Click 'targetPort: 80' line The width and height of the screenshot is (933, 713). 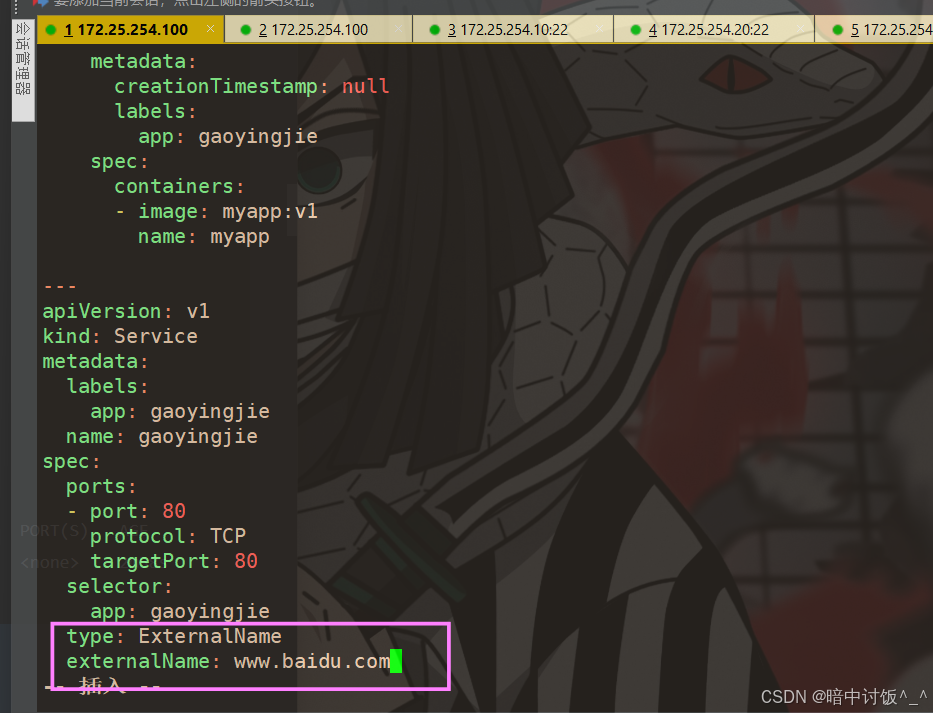174,561
